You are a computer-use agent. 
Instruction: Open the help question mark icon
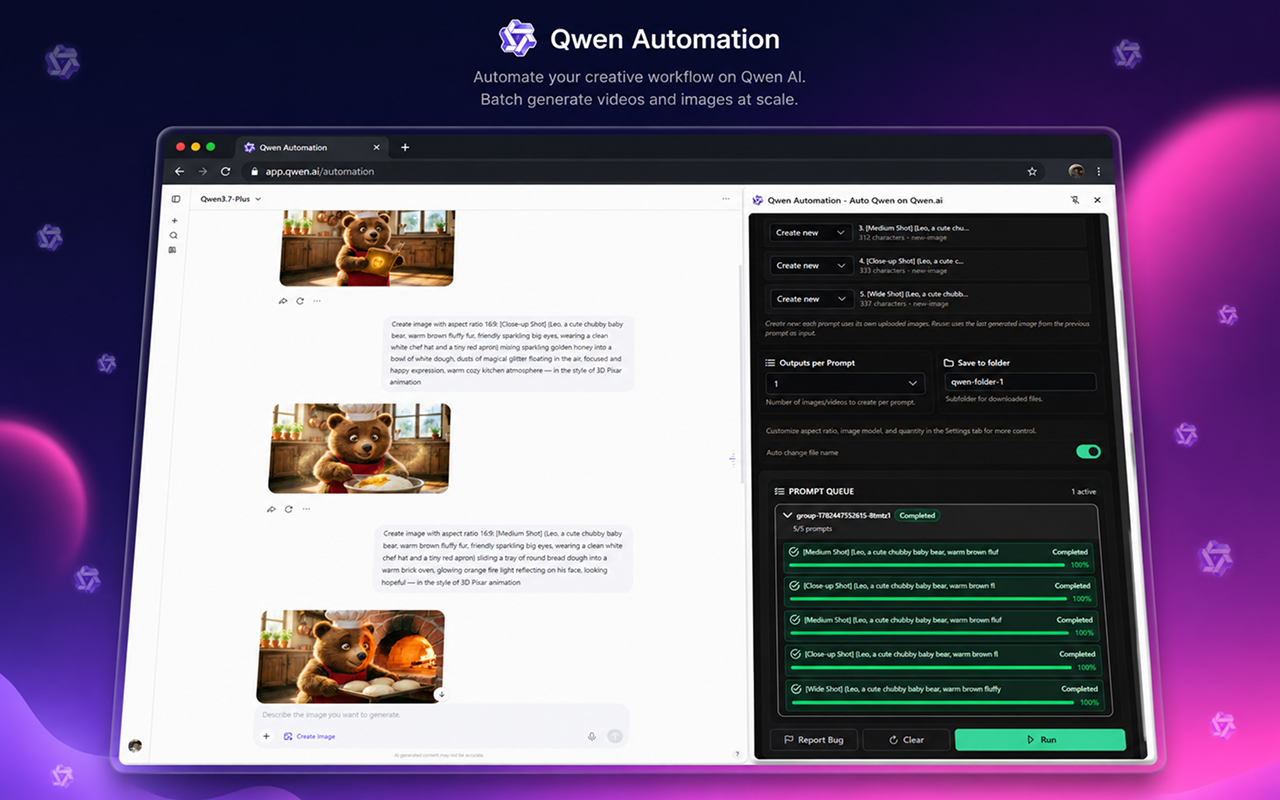pyautogui.click(x=738, y=754)
